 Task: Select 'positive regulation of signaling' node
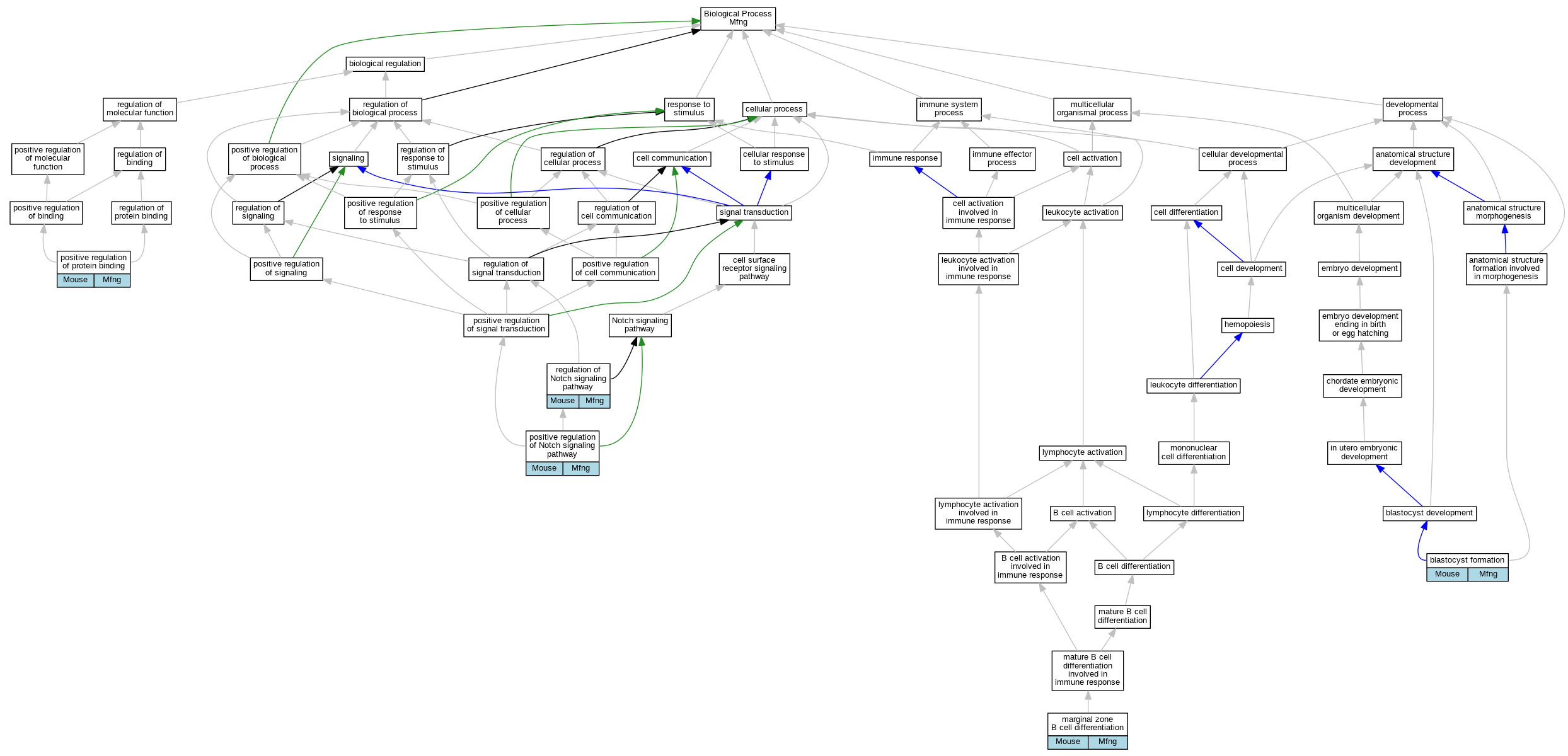[286, 269]
